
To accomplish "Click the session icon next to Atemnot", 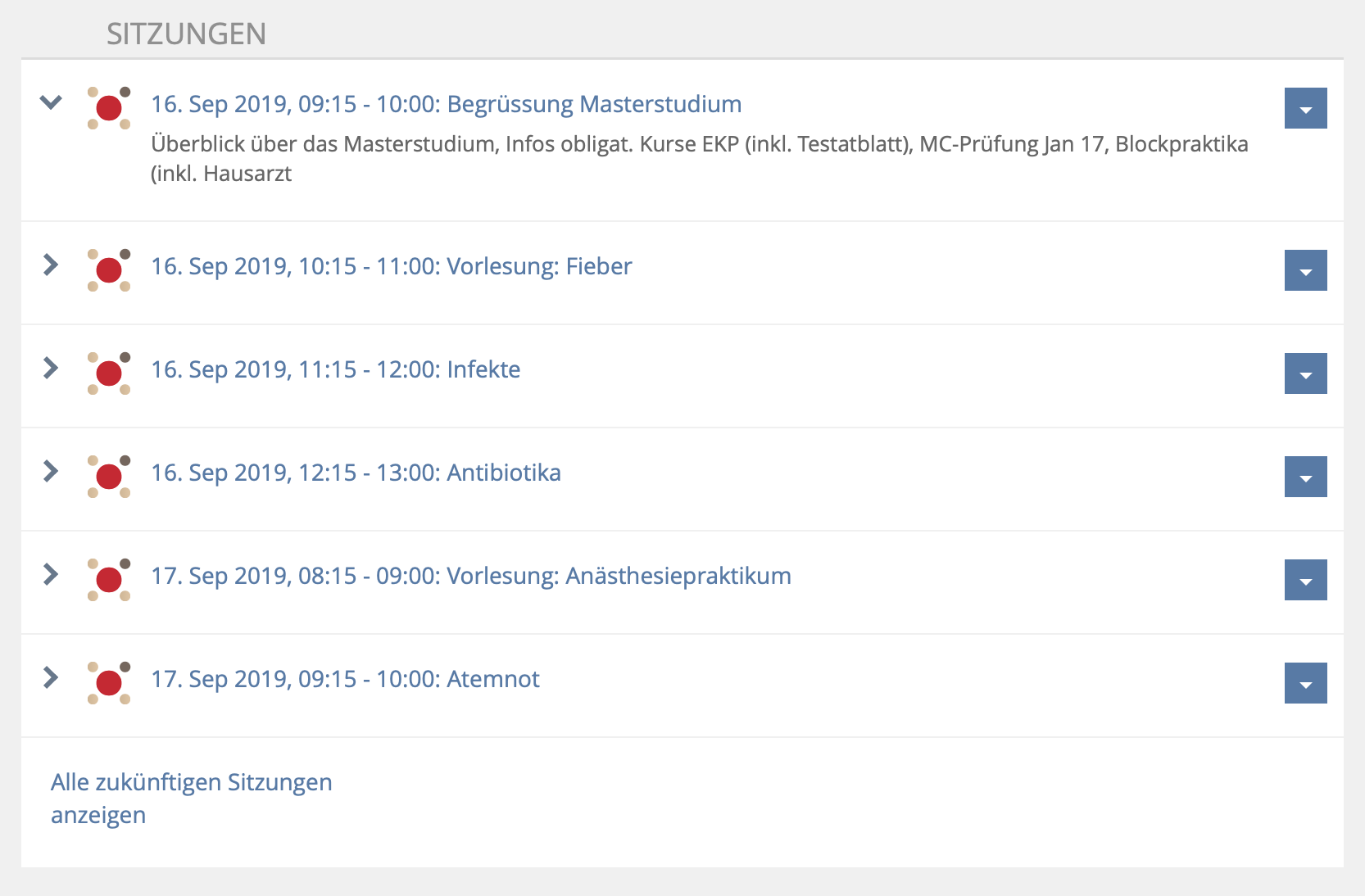I will pyautogui.click(x=109, y=682).
